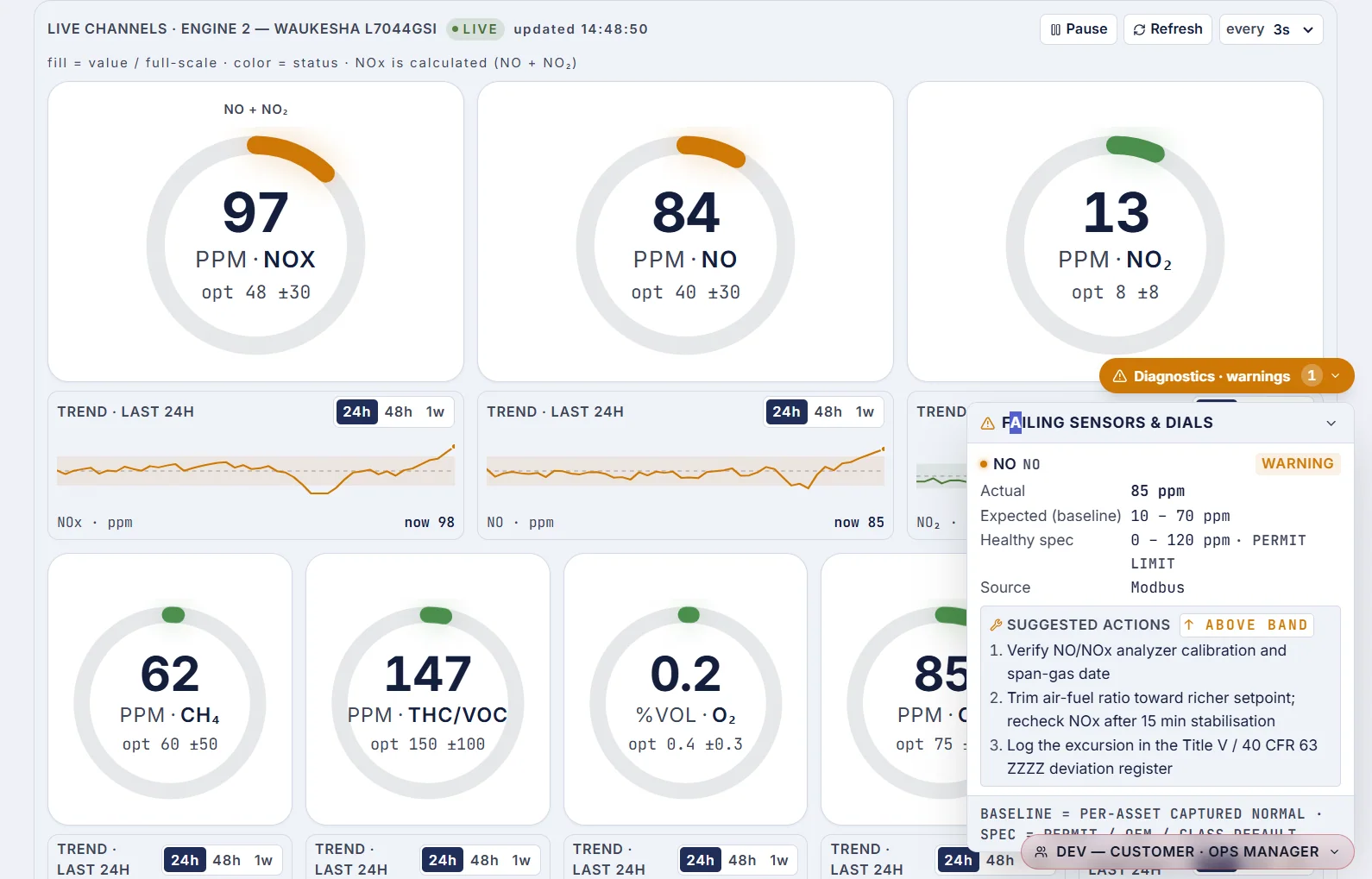Click the Actual '85 ppm' value

pos(1158,491)
